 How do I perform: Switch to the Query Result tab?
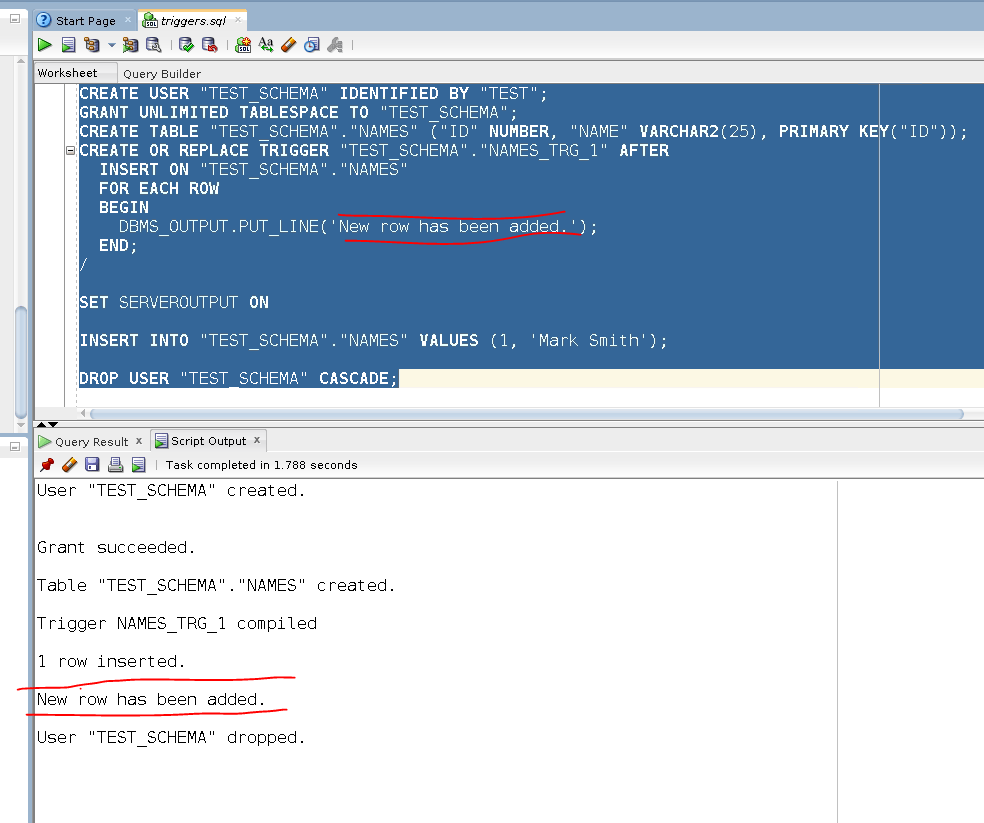click(x=92, y=441)
